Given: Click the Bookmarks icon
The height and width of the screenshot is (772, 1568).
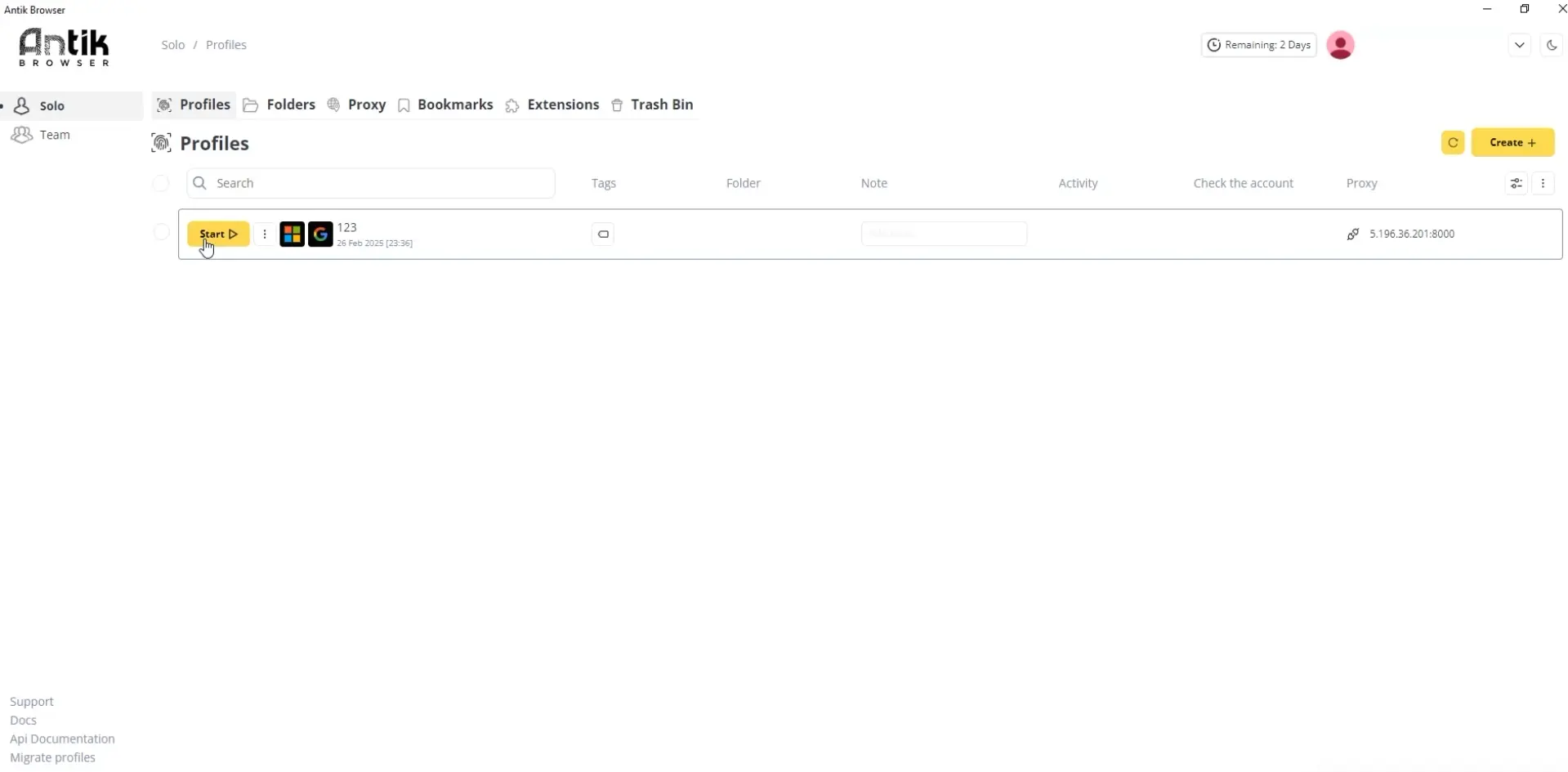Looking at the screenshot, I should point(404,105).
